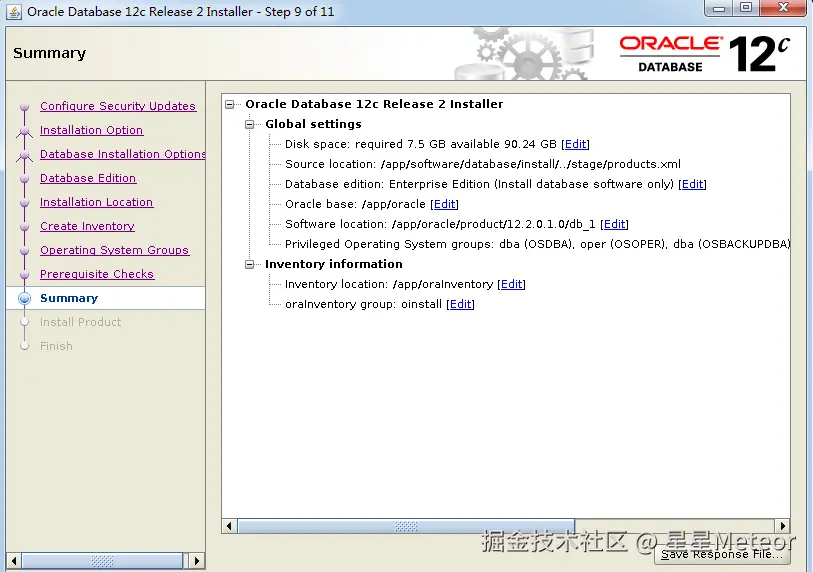Go to the Installation Option step
This screenshot has height=572, width=813.
point(91,130)
